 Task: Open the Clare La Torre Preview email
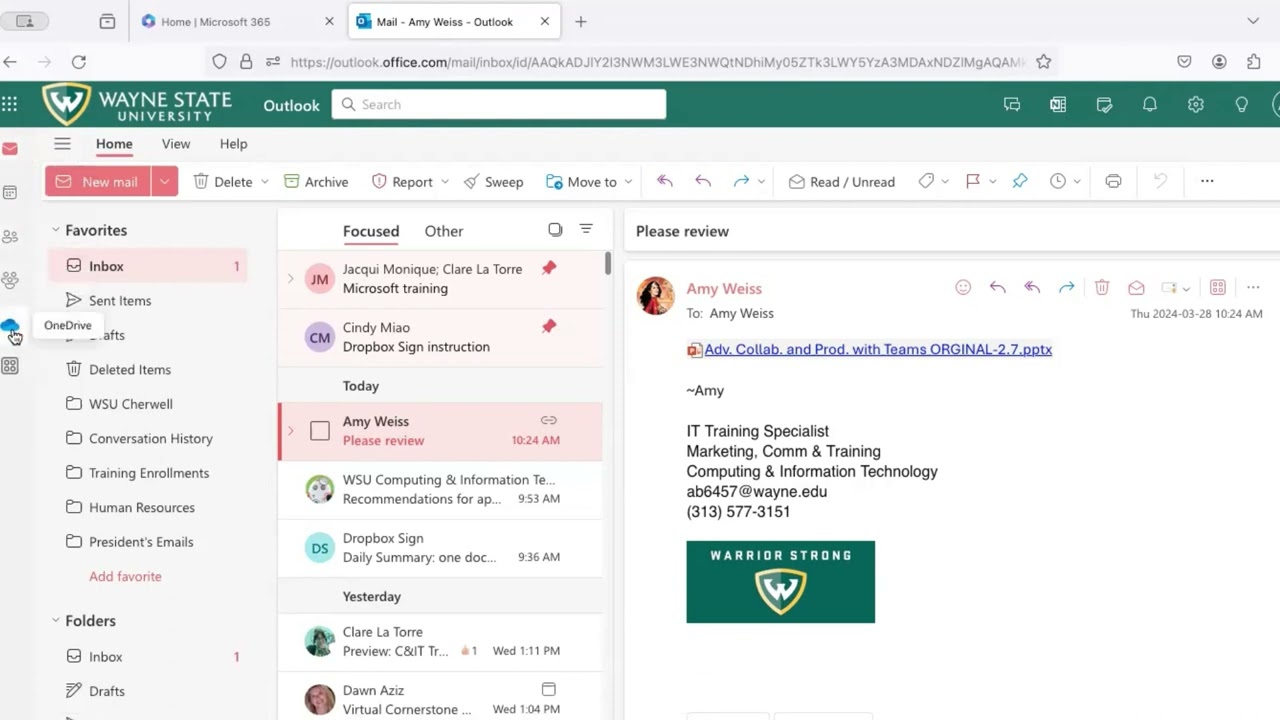pyautogui.click(x=440, y=641)
